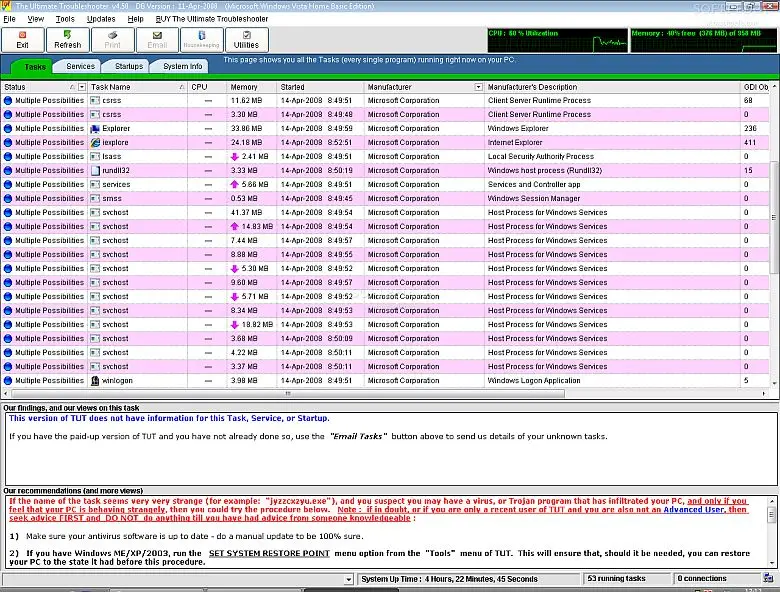Image resolution: width=780 pixels, height=592 pixels.
Task: Click the task table horizontal scrollbar
Action: [287, 394]
